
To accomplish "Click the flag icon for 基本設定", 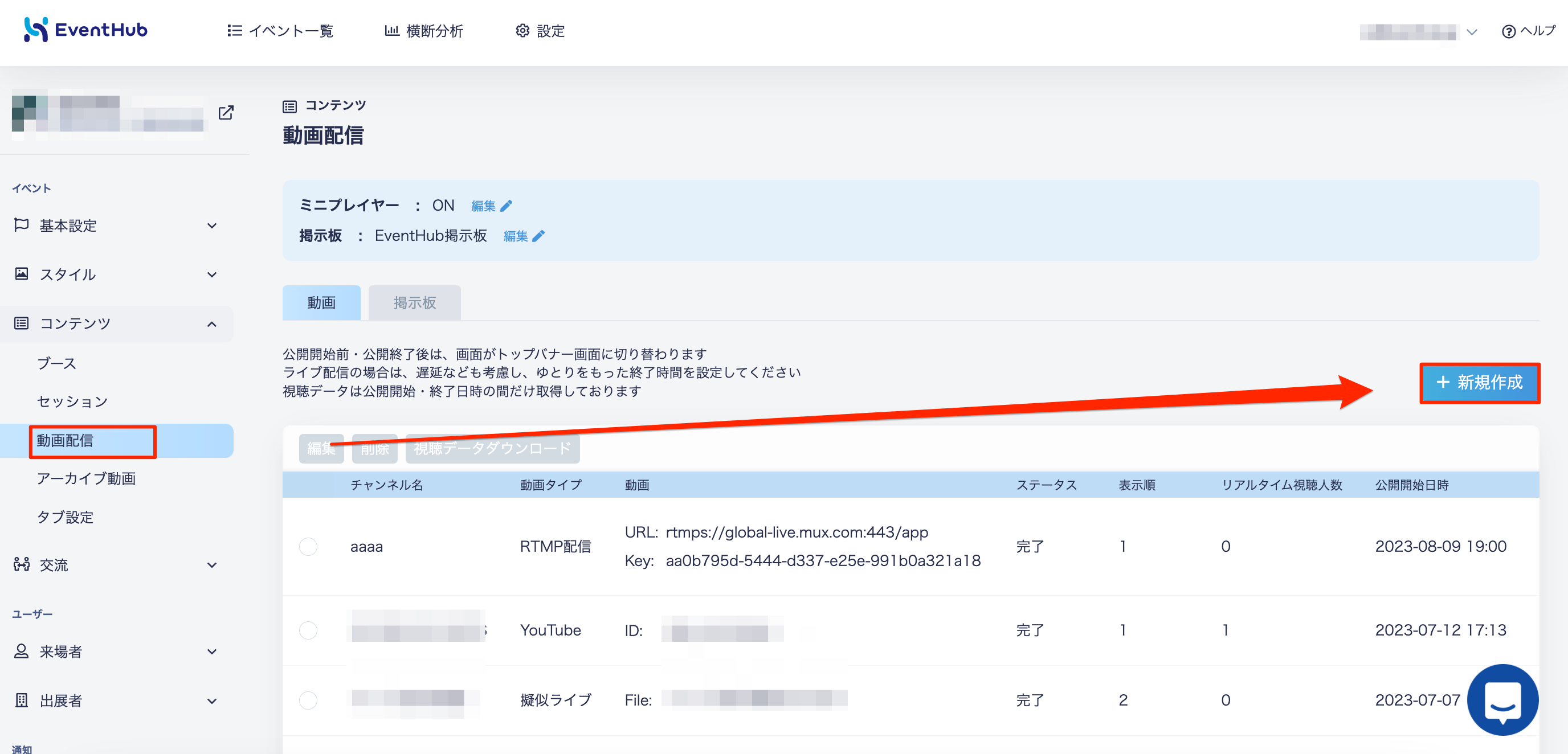I will pyautogui.click(x=21, y=224).
